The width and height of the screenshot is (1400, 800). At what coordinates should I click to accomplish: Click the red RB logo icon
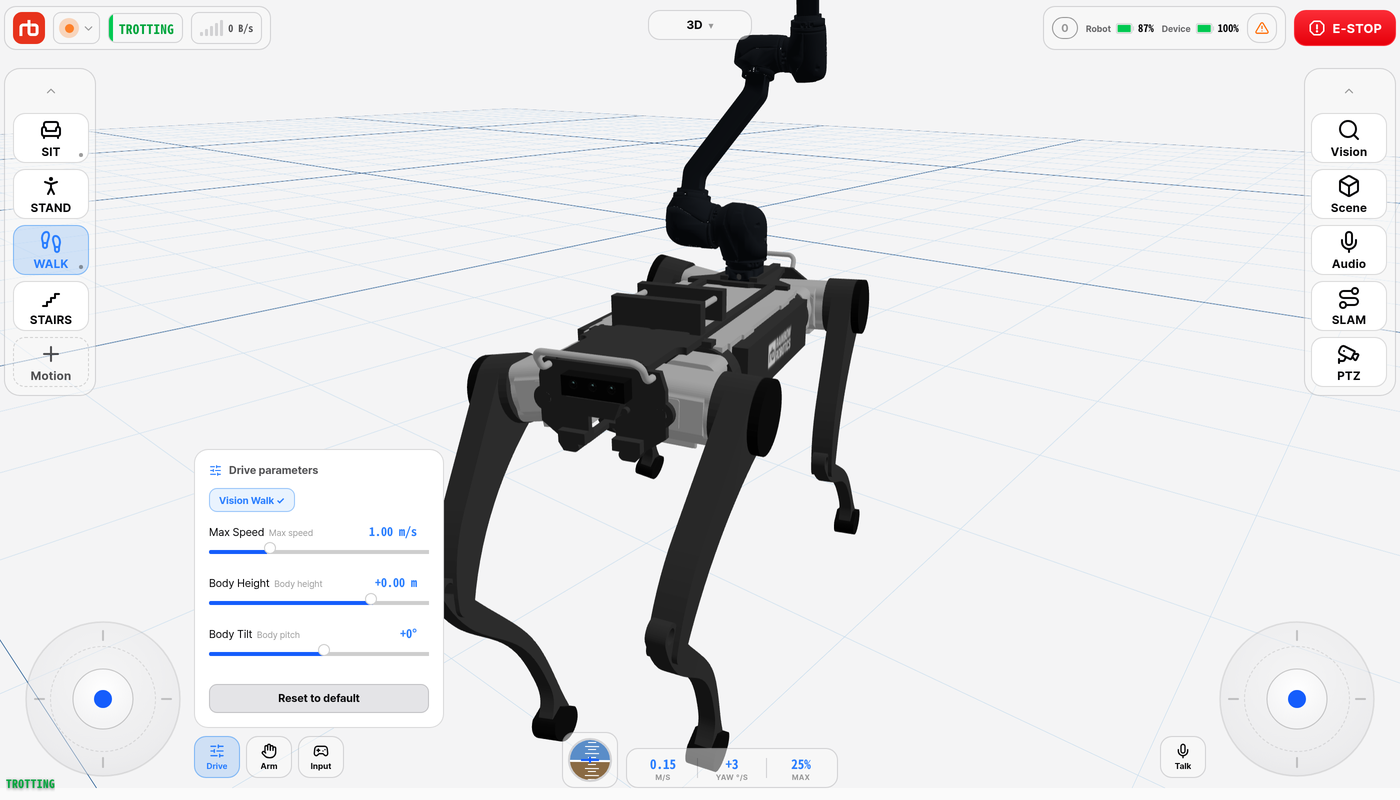tap(29, 28)
